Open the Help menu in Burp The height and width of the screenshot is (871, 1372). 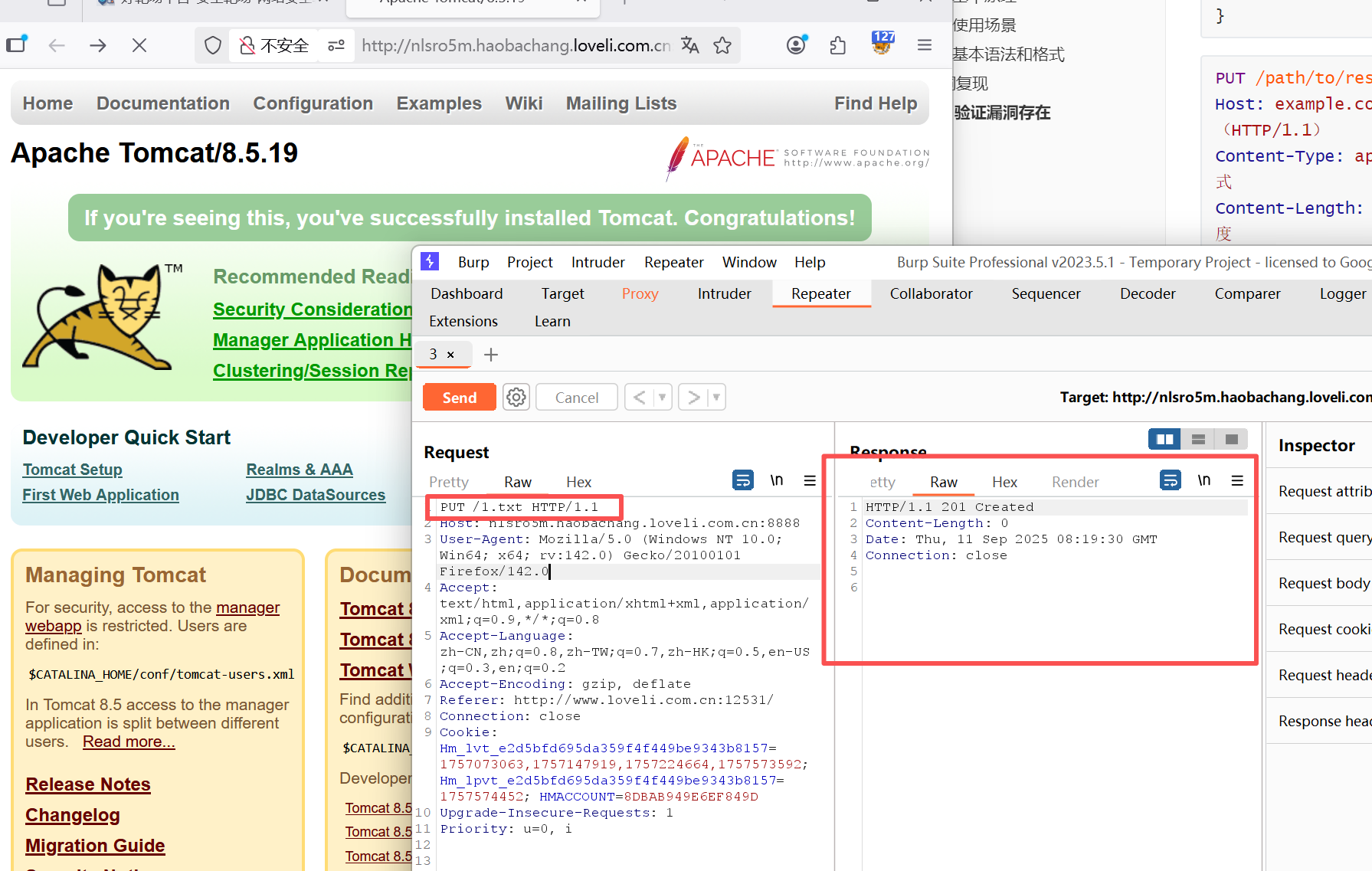pos(810,262)
